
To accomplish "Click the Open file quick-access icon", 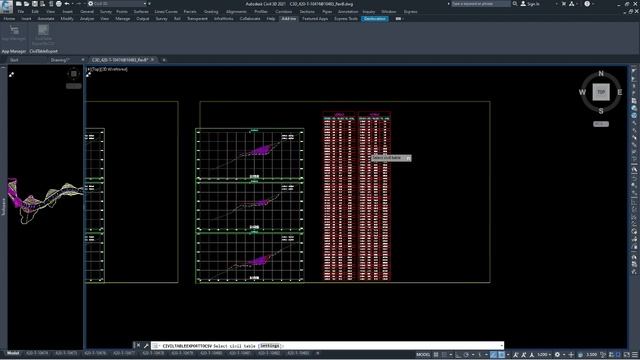I will [x=27, y=4].
